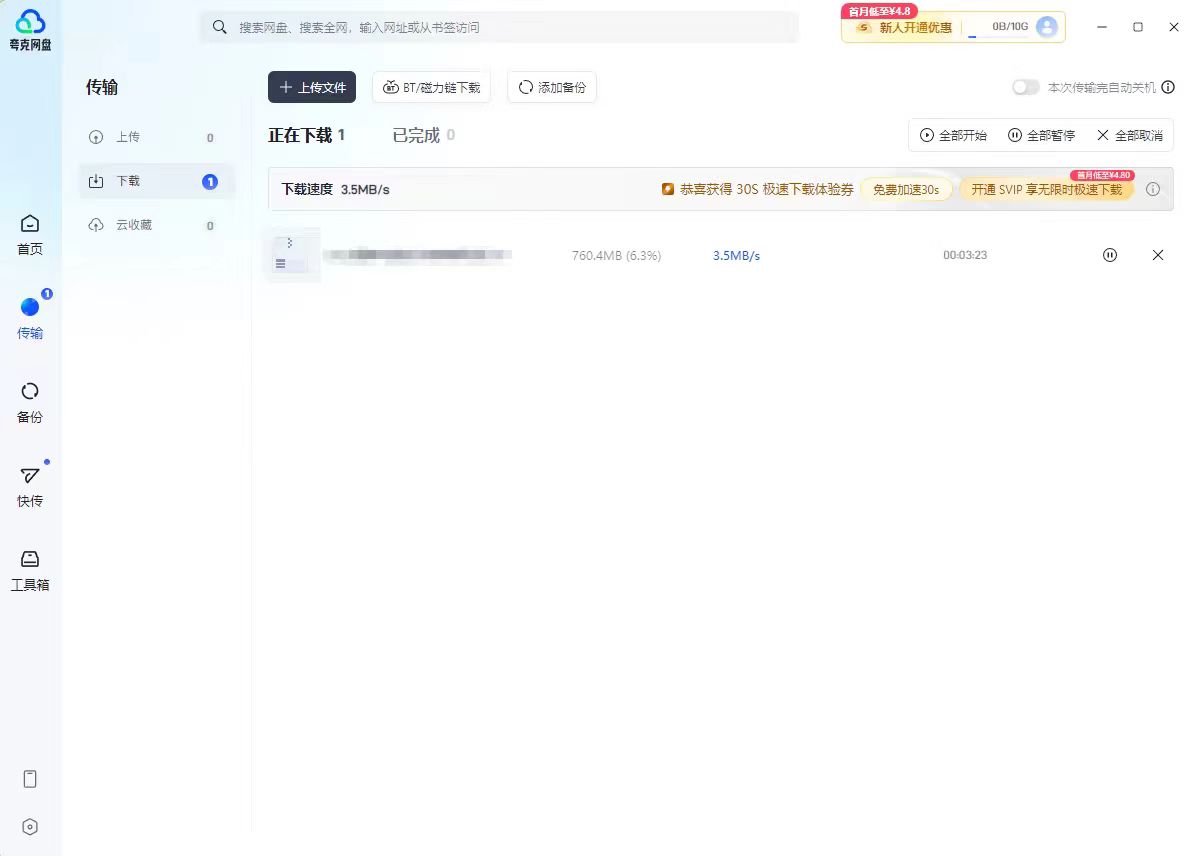The height and width of the screenshot is (856, 1192).
Task: Click info icon beside download speed banner
Action: pyautogui.click(x=1153, y=189)
